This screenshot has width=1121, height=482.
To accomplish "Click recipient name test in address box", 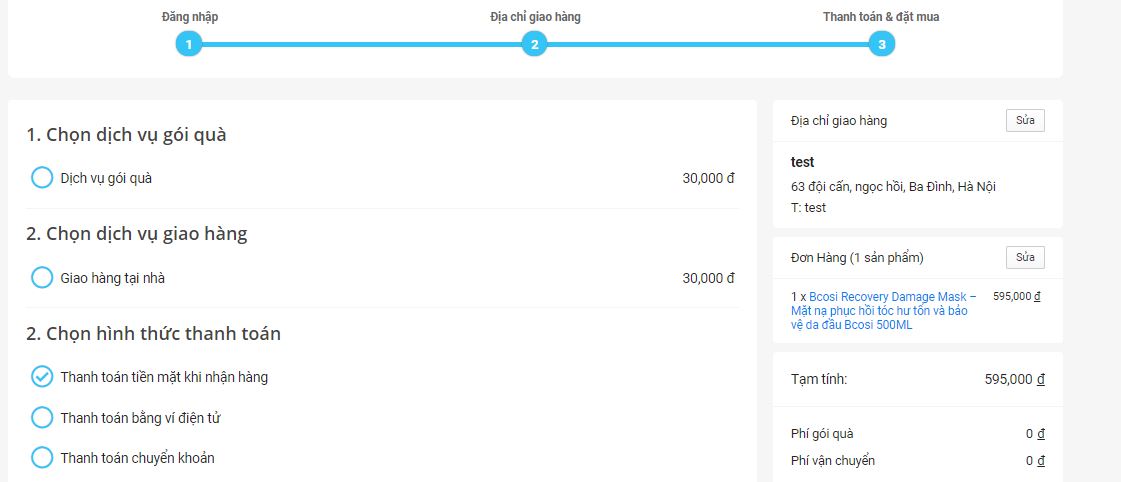I will click(x=803, y=162).
